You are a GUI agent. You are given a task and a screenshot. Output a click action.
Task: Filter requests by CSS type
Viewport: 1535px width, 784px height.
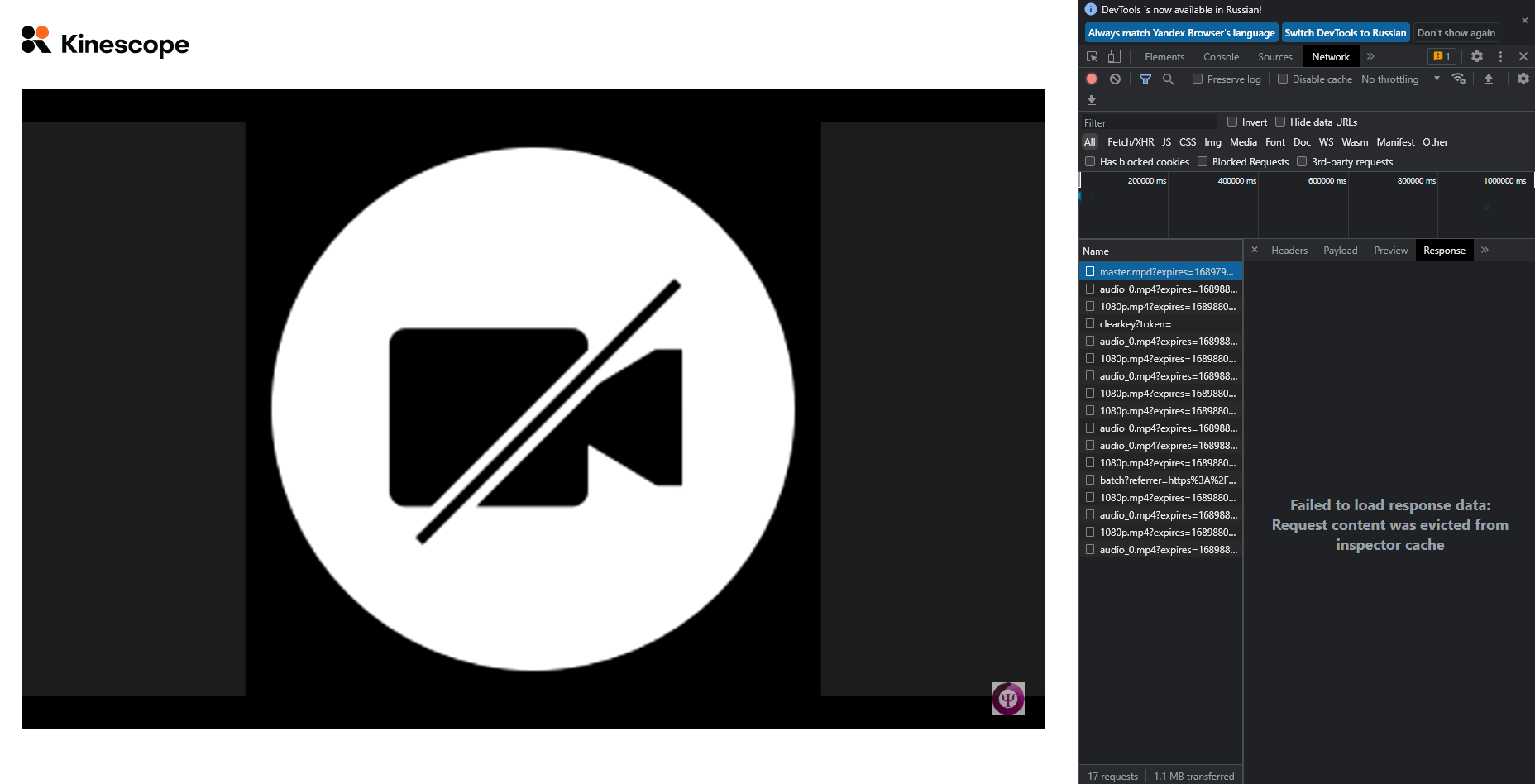click(x=1188, y=141)
